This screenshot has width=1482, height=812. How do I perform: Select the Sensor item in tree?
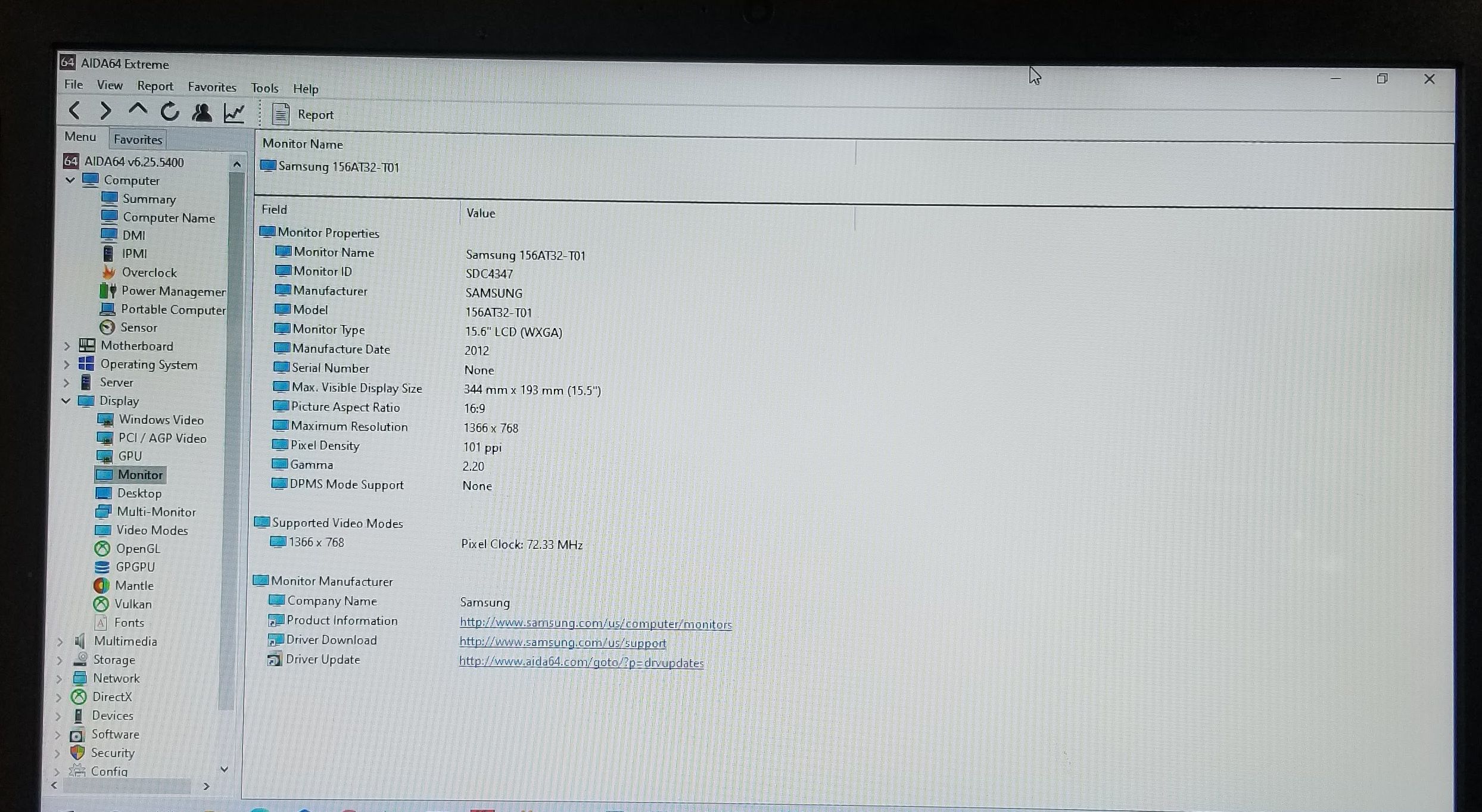coord(138,327)
